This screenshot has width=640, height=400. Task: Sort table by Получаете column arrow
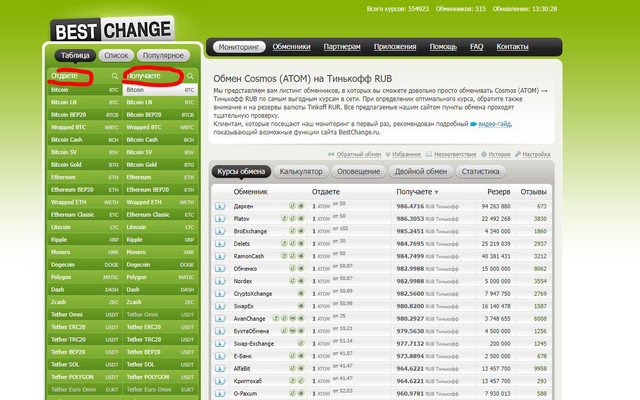(x=436, y=192)
